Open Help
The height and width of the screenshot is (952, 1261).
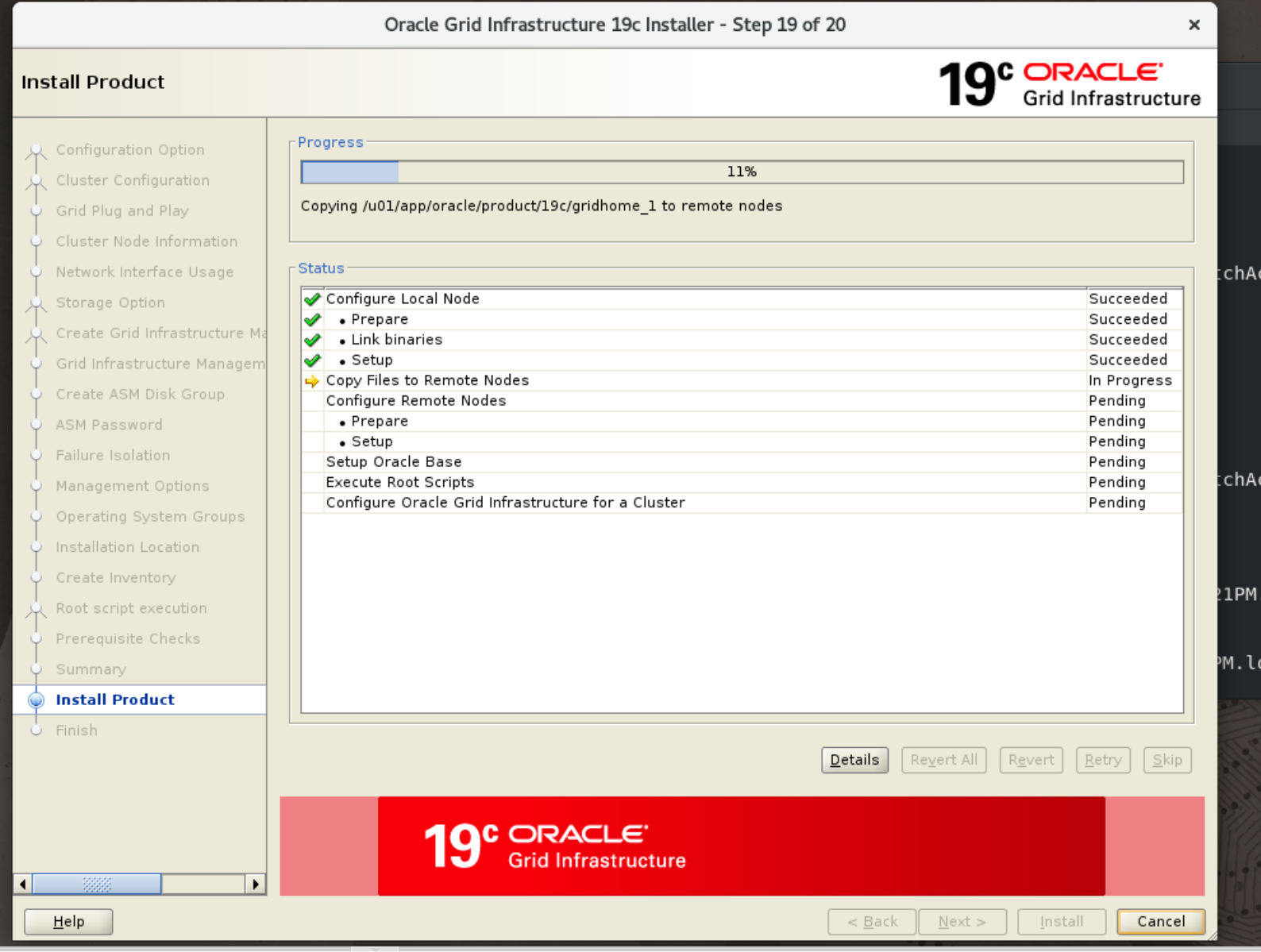coord(68,922)
